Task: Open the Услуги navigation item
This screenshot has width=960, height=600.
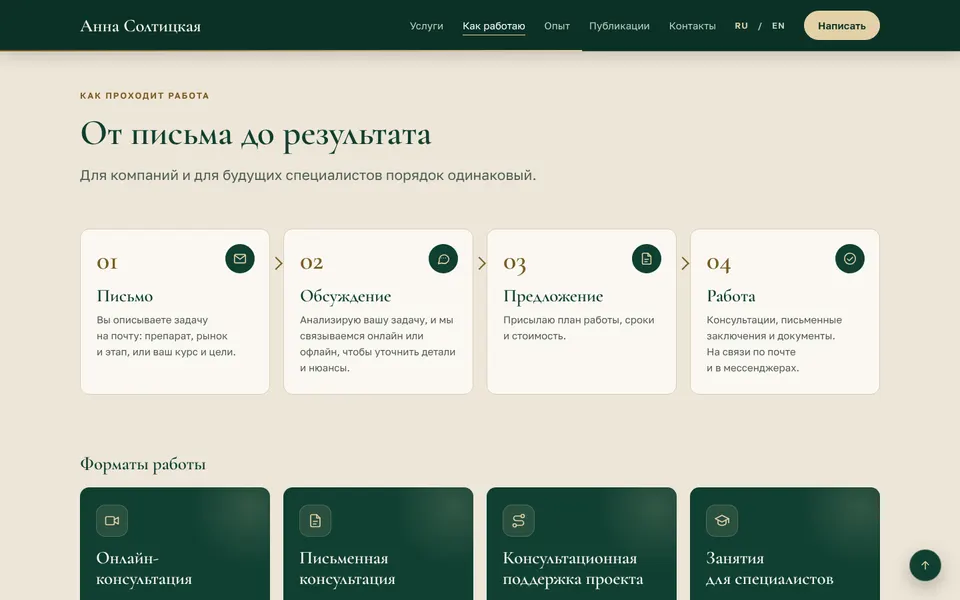Action: (426, 26)
